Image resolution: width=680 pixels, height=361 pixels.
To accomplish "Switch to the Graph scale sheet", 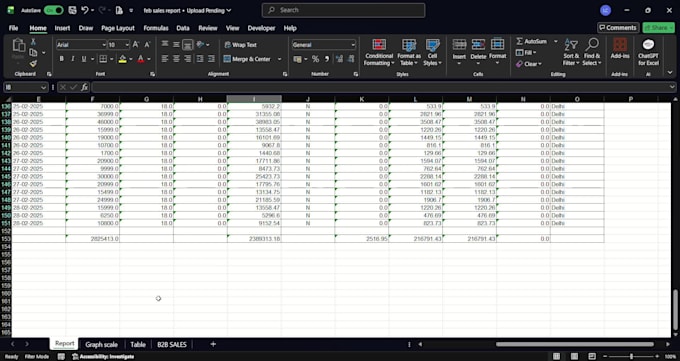I will point(101,345).
